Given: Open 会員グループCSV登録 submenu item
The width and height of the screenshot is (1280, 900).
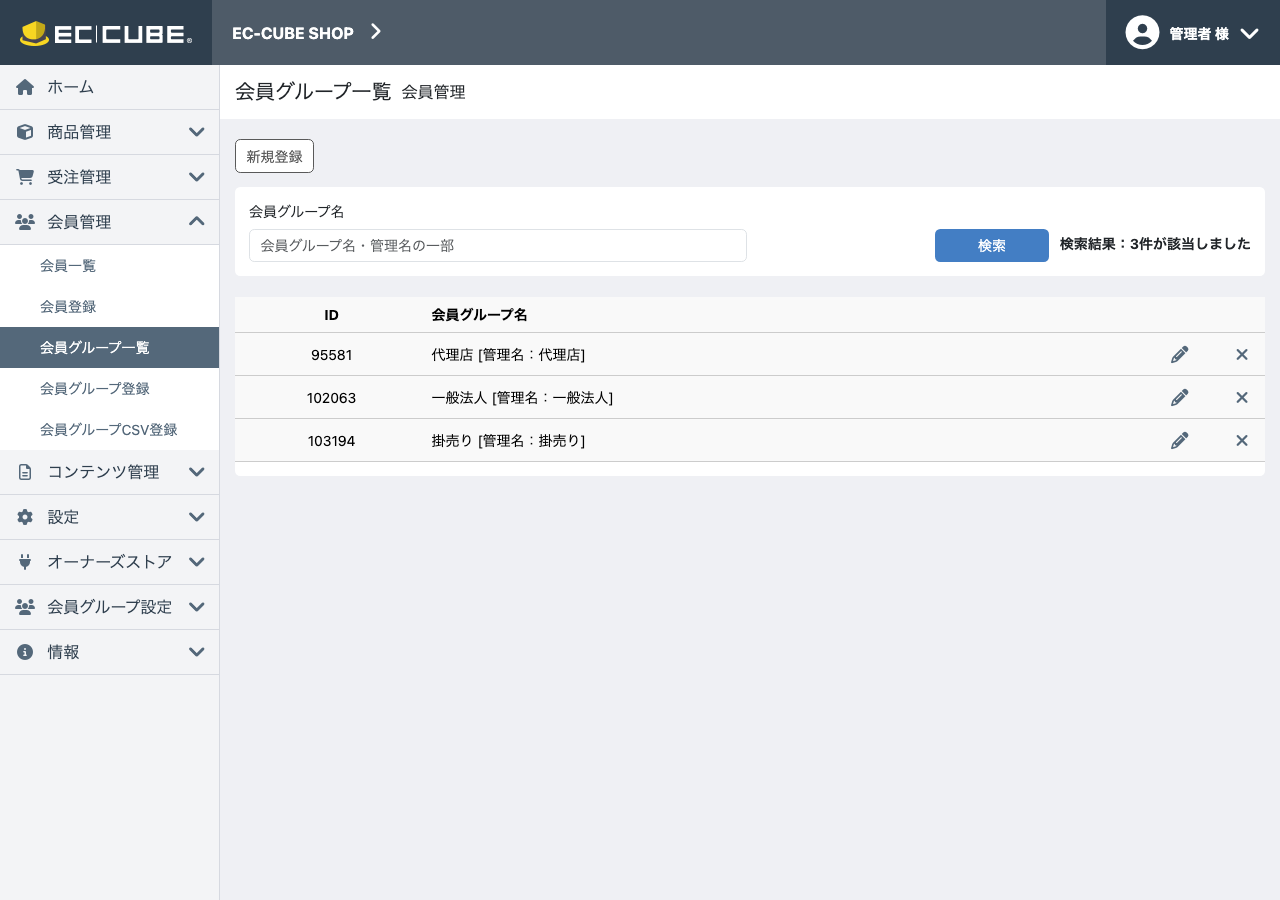Looking at the screenshot, I should point(109,429).
